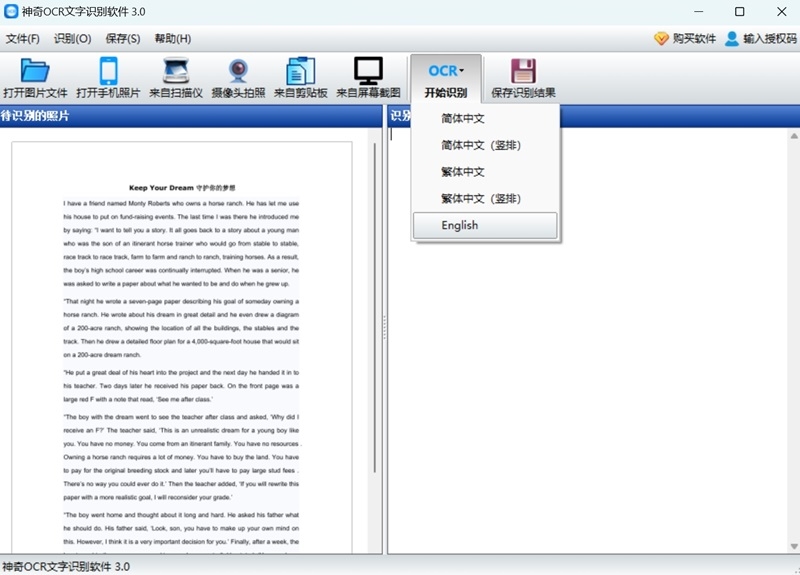Click the 来自屏幕截图 monitor icon

(368, 71)
